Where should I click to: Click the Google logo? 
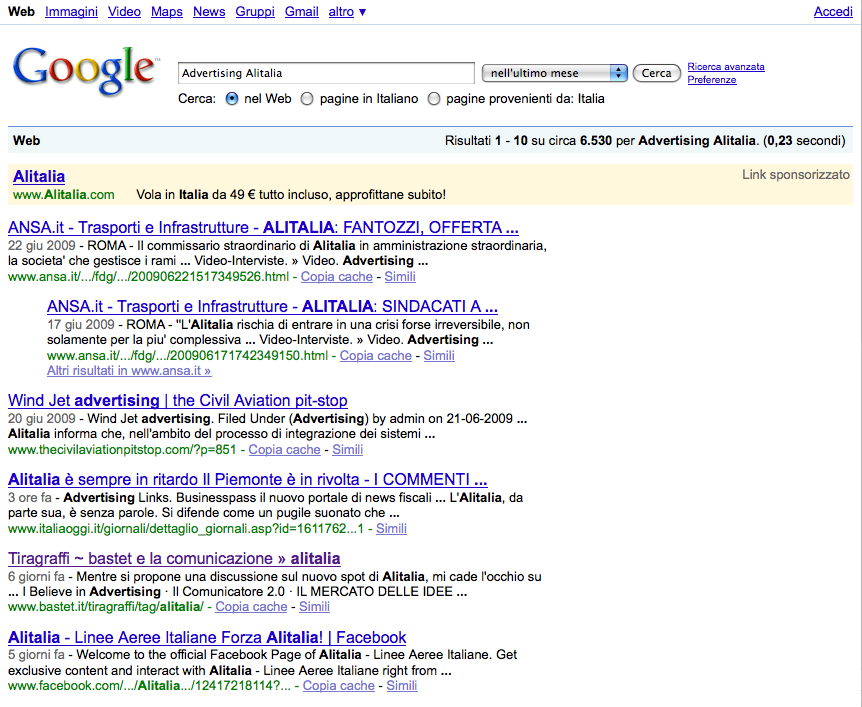tap(86, 71)
